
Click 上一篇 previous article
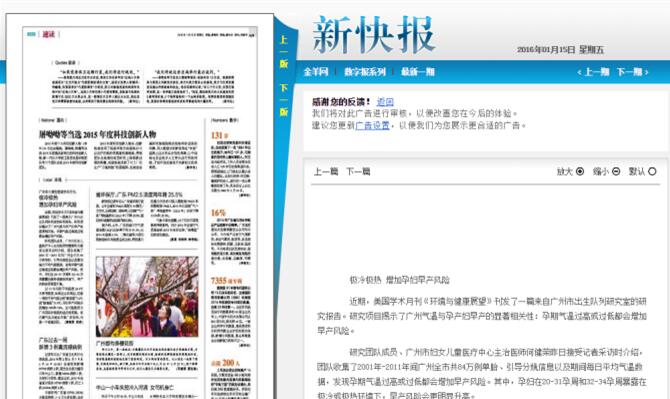coord(326,172)
